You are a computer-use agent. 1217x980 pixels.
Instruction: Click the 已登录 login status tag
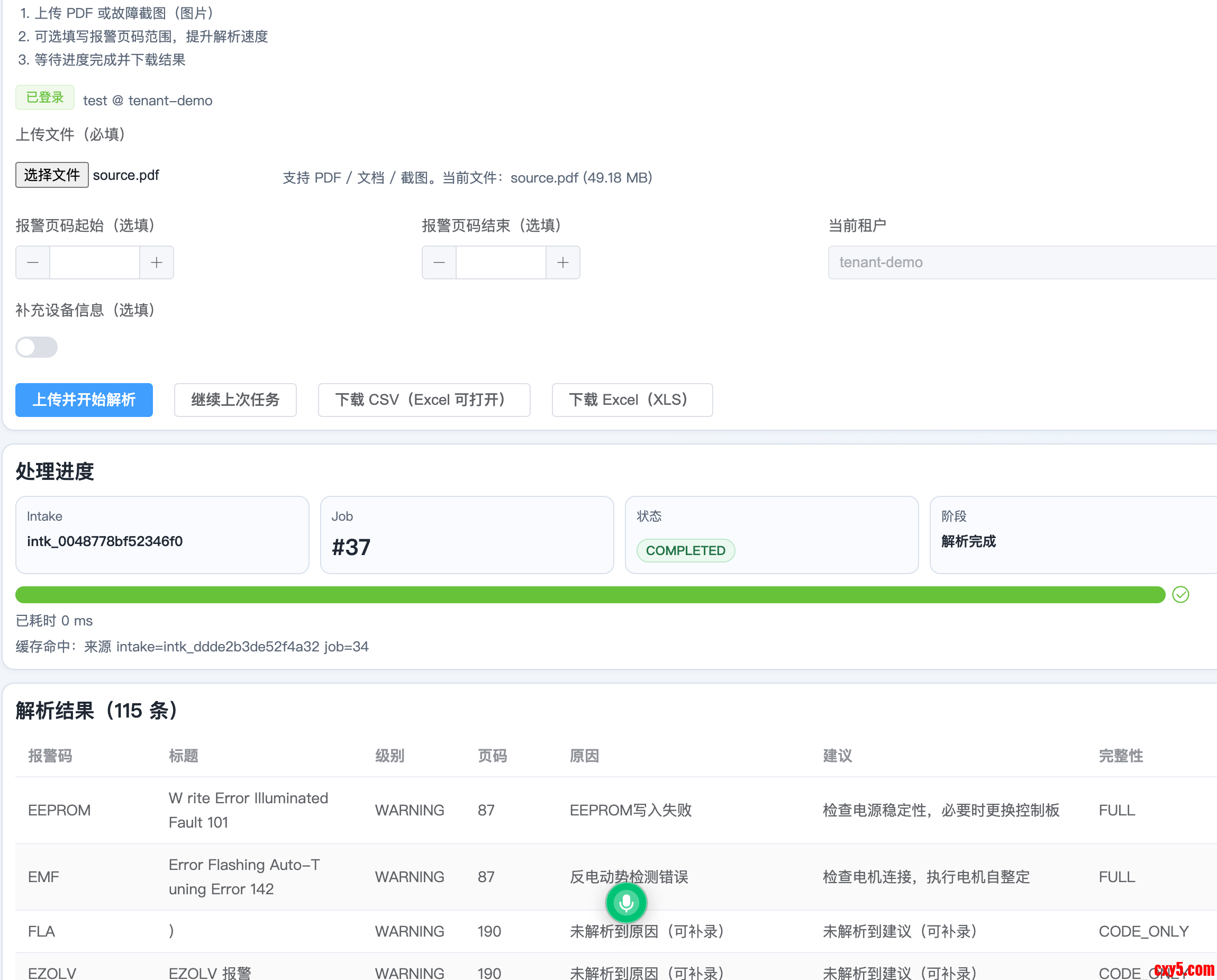pos(44,98)
